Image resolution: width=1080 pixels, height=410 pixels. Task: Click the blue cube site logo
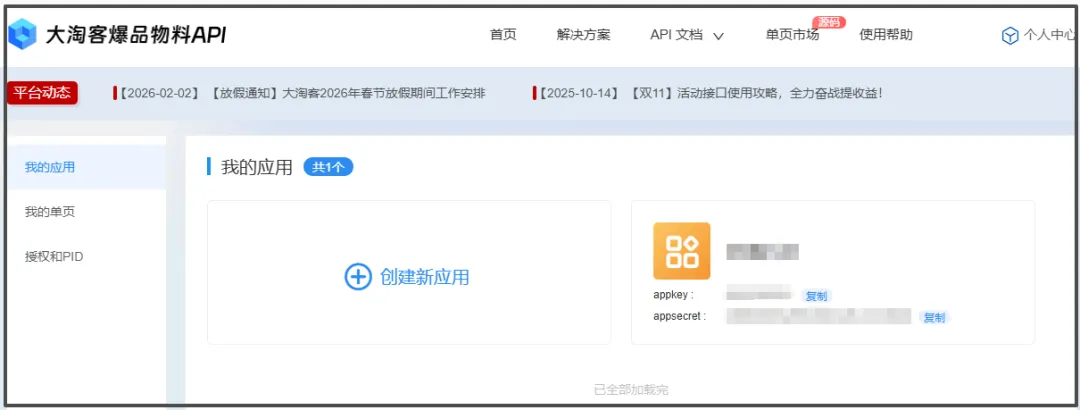(22, 34)
